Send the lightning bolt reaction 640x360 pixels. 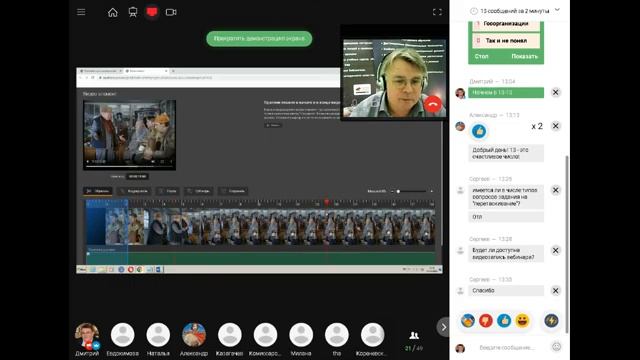click(551, 321)
